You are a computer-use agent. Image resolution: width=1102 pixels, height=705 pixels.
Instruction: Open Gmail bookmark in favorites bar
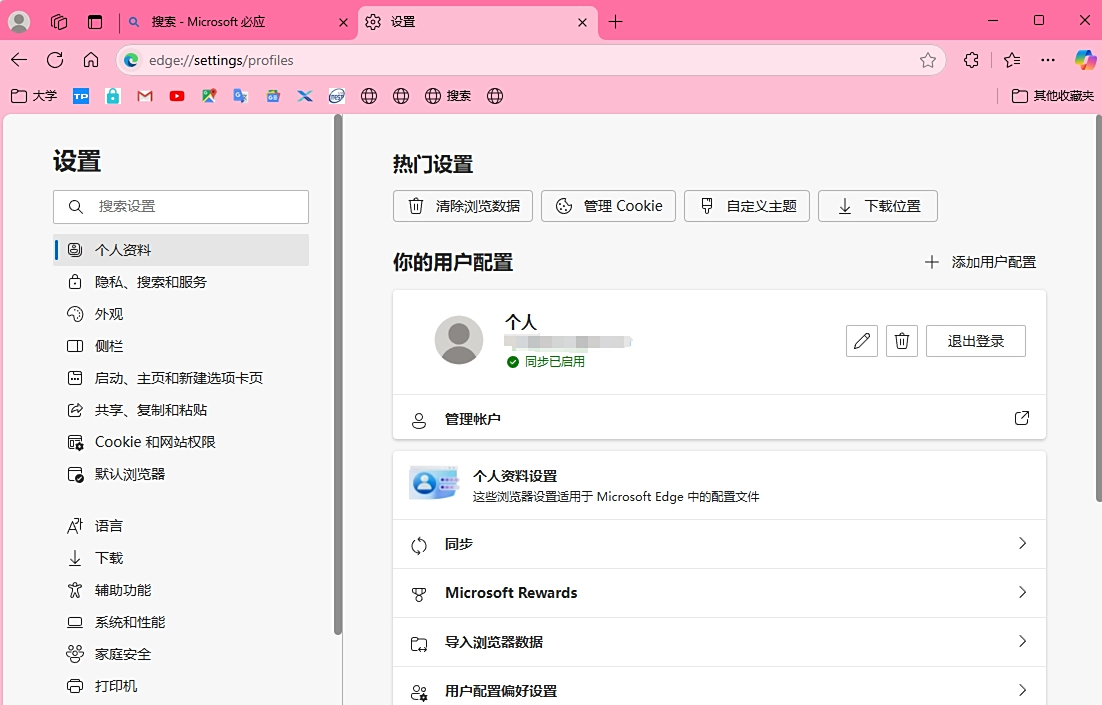tap(145, 96)
